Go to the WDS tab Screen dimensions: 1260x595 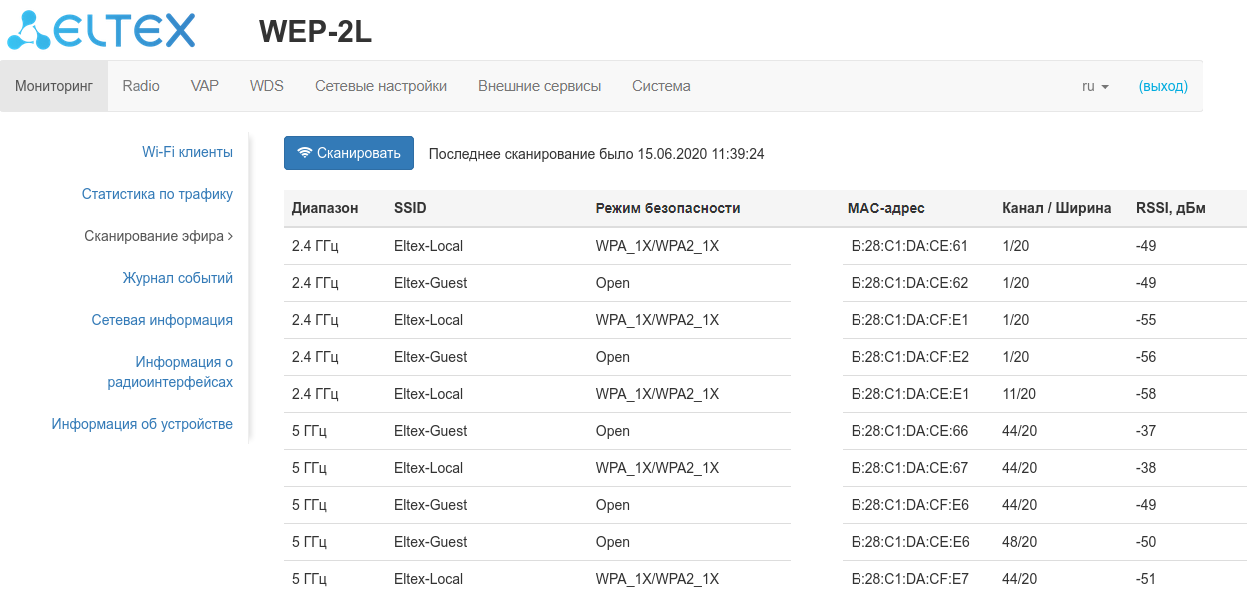[267, 86]
